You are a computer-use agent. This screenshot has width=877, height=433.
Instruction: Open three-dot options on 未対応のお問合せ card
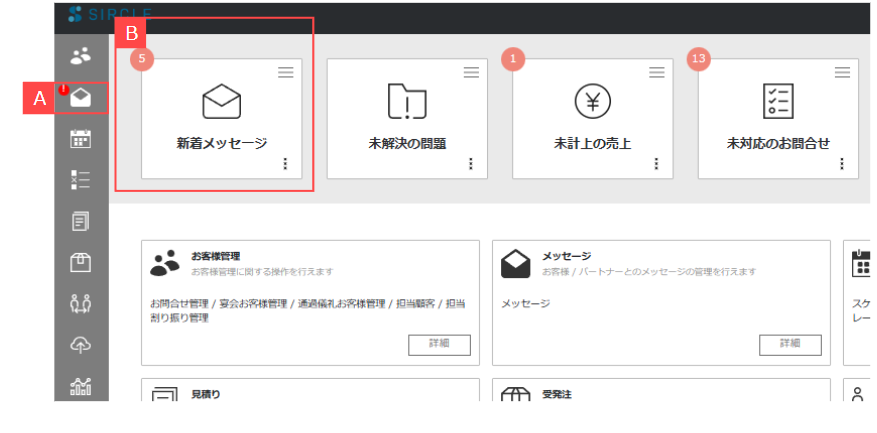tap(842, 164)
